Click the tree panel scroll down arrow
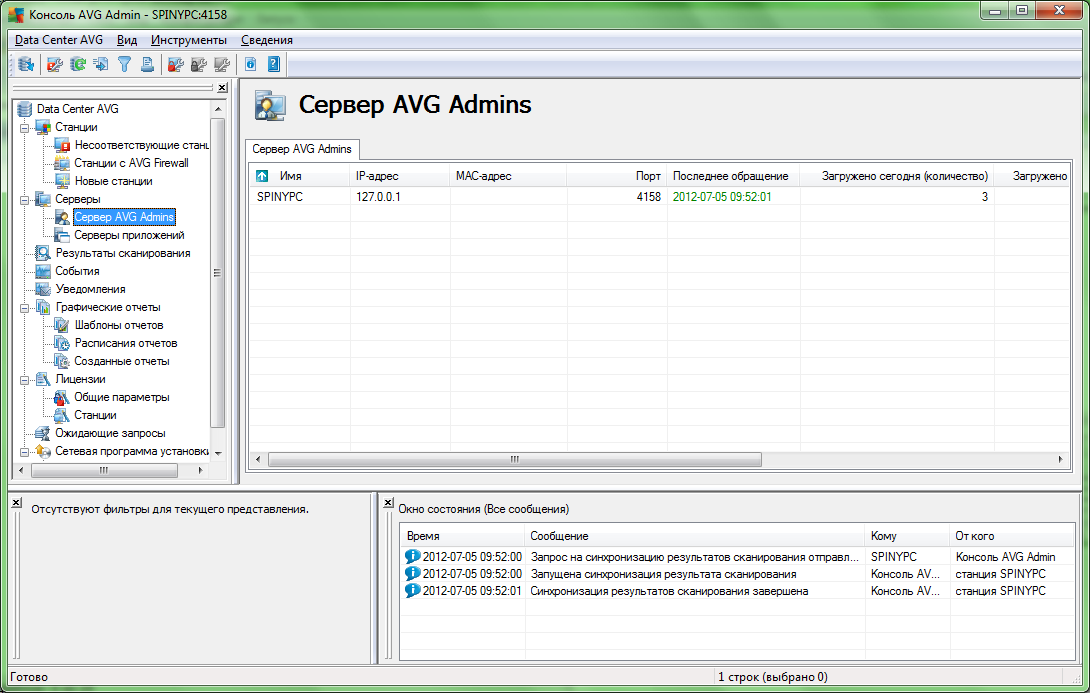The height and width of the screenshot is (693, 1090). (x=218, y=453)
